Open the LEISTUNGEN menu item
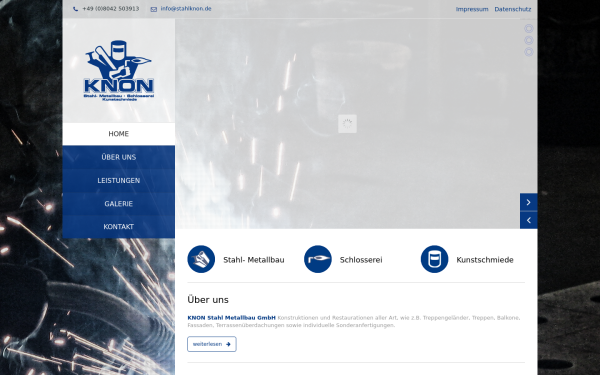The width and height of the screenshot is (600, 375). pyautogui.click(x=119, y=181)
